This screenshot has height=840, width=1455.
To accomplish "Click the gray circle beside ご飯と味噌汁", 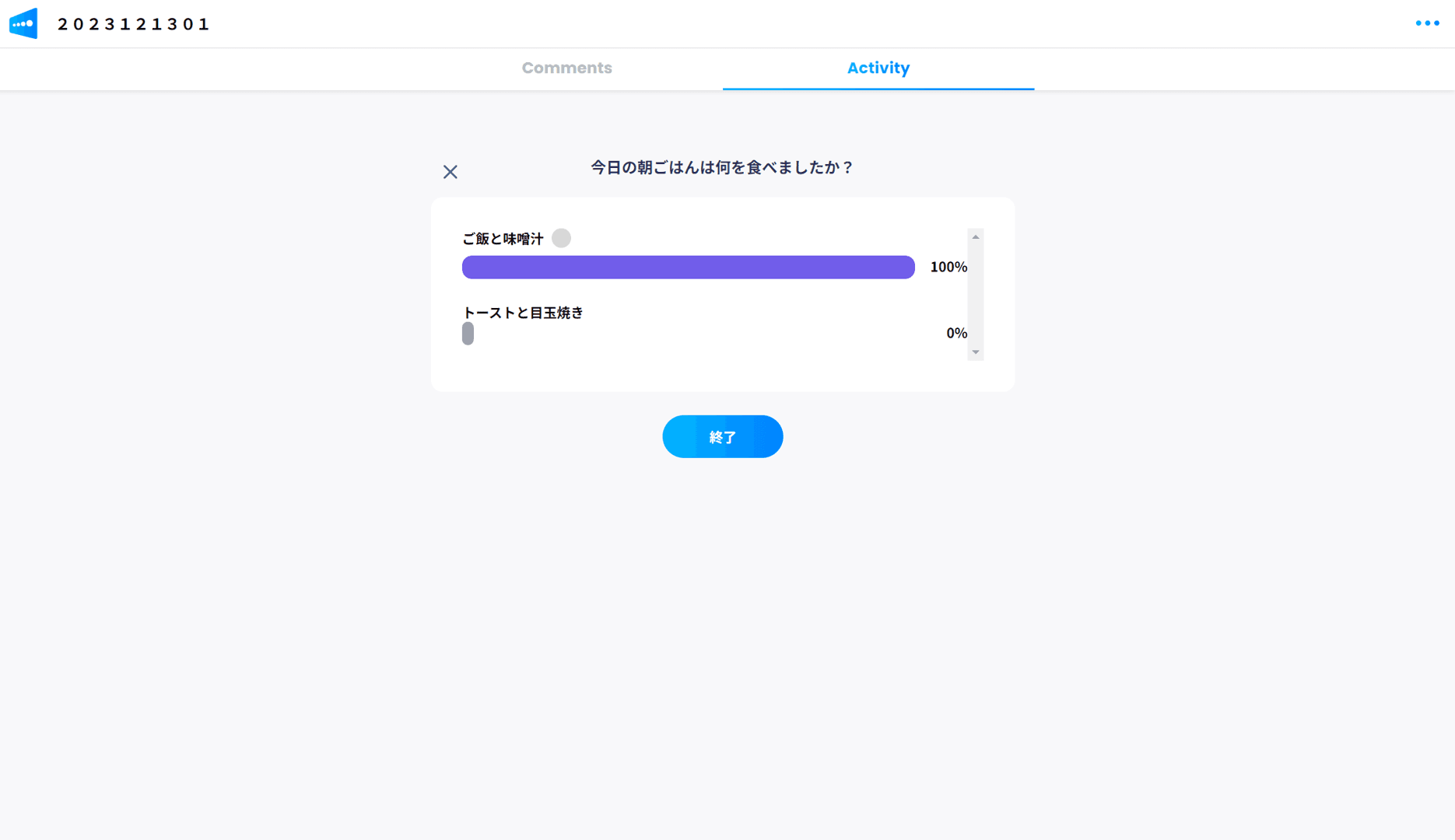I will click(x=561, y=238).
